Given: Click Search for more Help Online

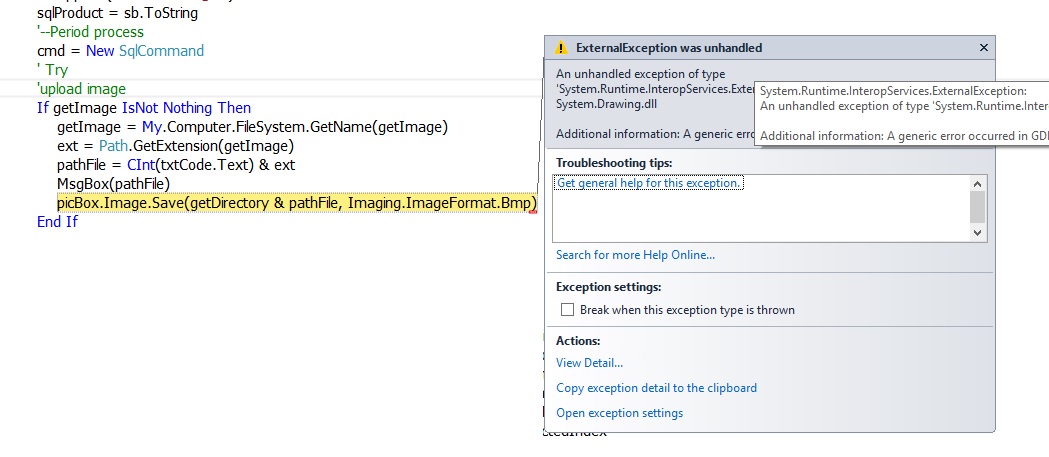Looking at the screenshot, I should 635,255.
